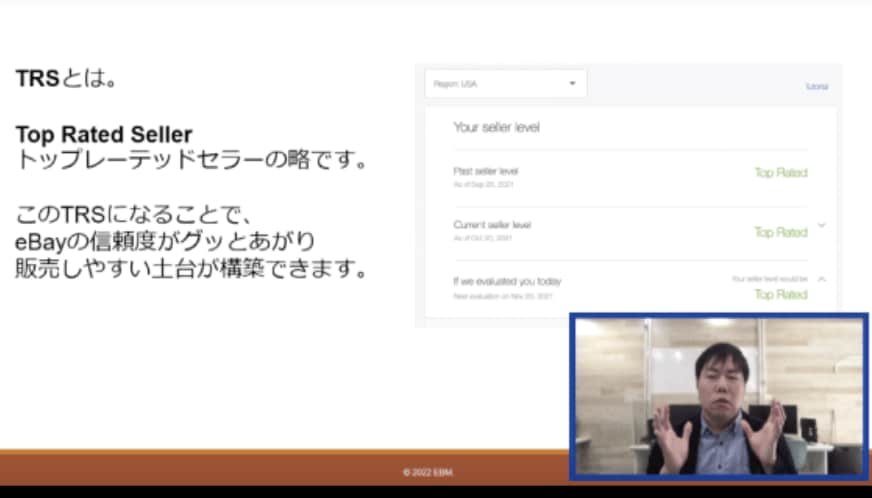
Task: Select the Current seller level row label
Action: pyautogui.click(x=492, y=225)
